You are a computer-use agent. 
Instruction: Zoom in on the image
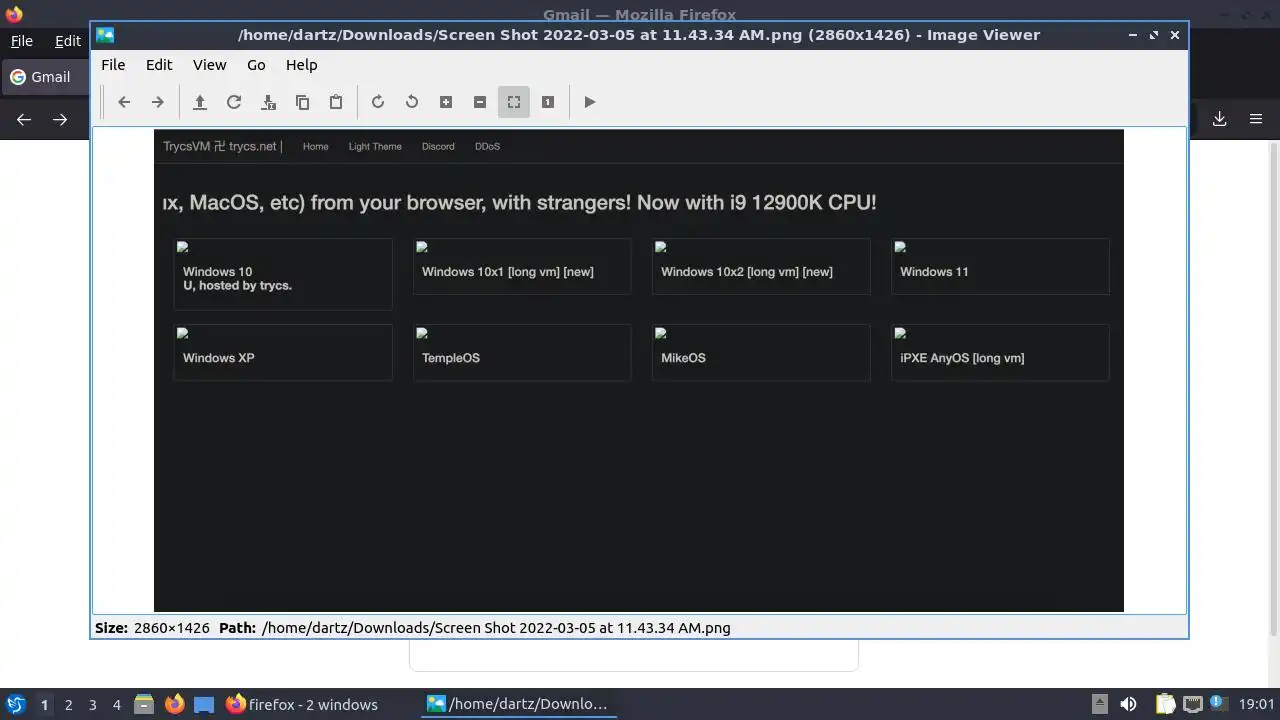coord(446,102)
